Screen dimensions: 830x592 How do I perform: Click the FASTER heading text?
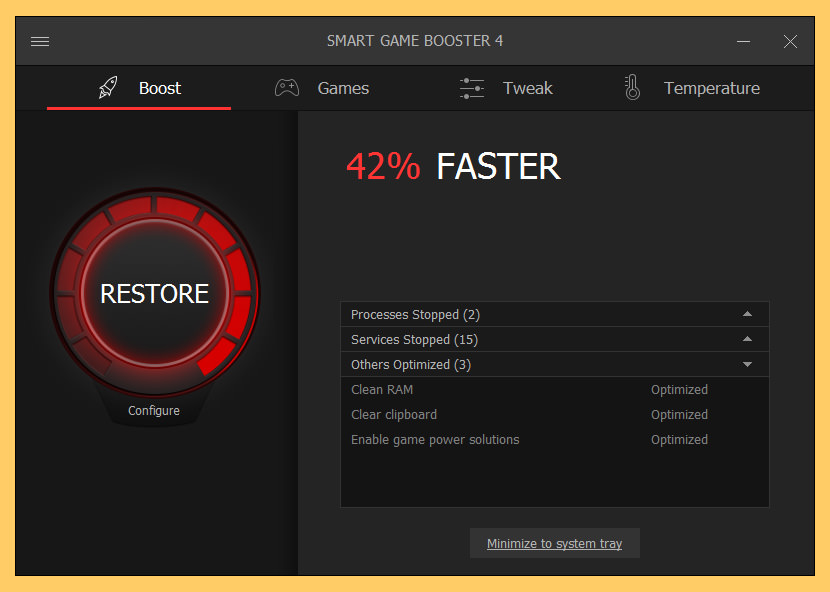tap(498, 166)
